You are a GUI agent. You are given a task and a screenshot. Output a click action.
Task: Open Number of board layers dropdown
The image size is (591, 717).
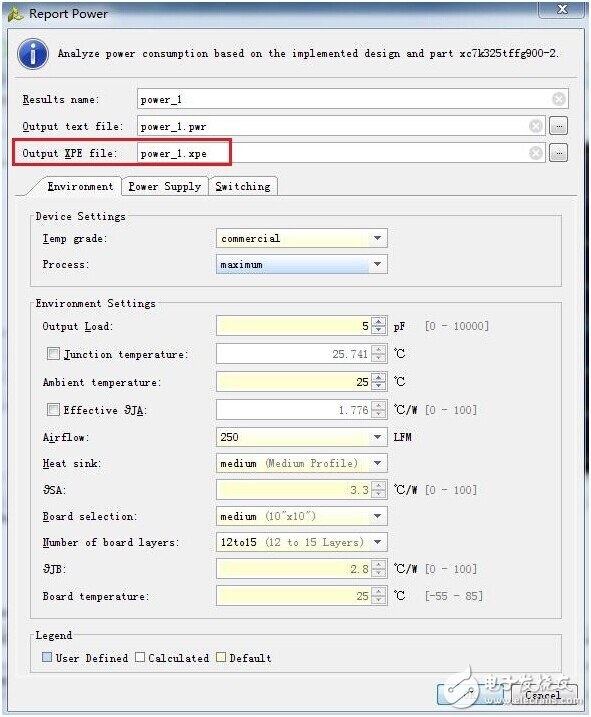tap(301, 542)
